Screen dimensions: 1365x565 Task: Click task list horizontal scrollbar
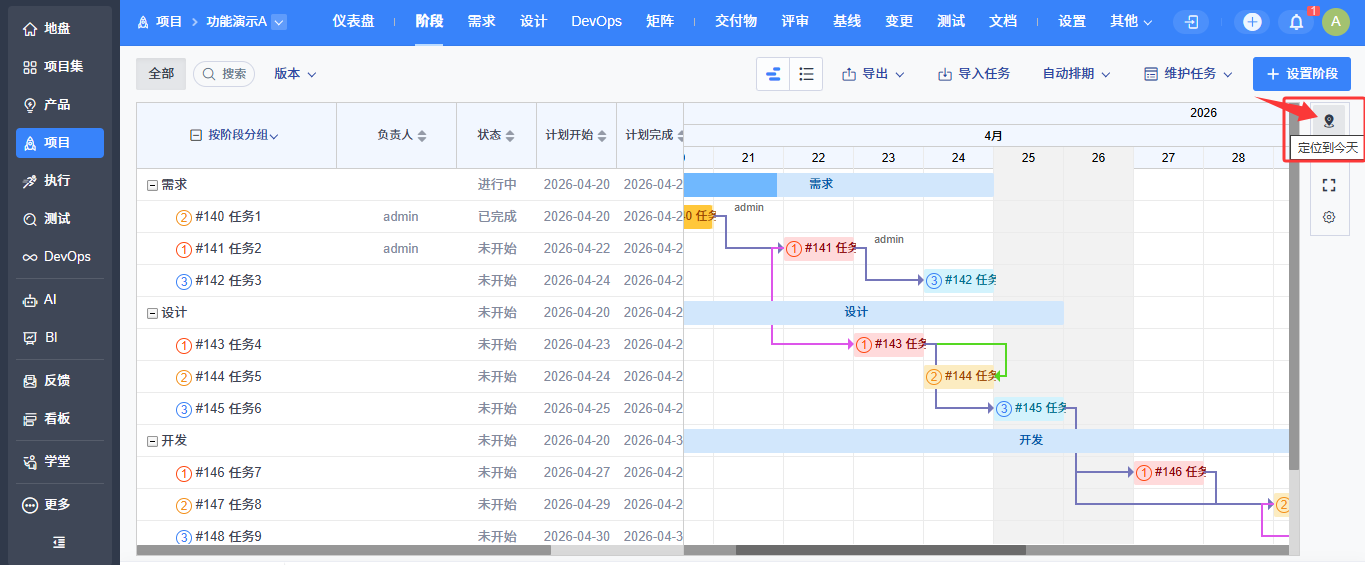click(x=344, y=550)
